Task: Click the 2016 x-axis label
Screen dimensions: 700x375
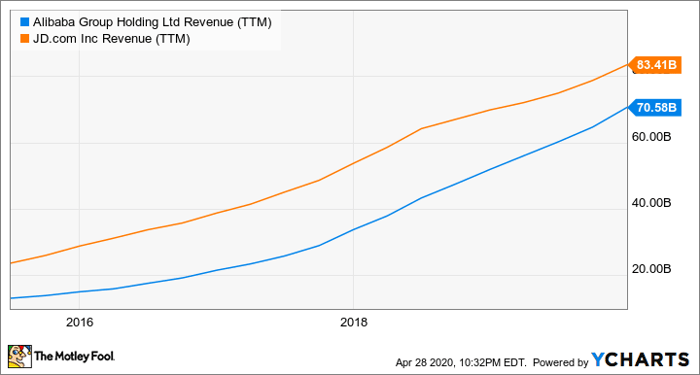Action: pos(79,322)
